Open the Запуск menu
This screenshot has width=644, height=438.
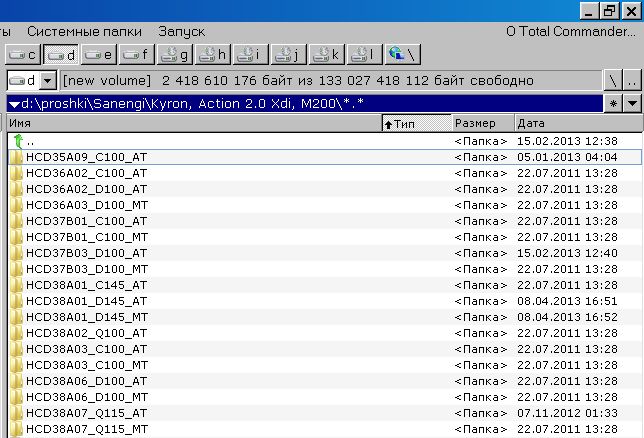coord(182,32)
